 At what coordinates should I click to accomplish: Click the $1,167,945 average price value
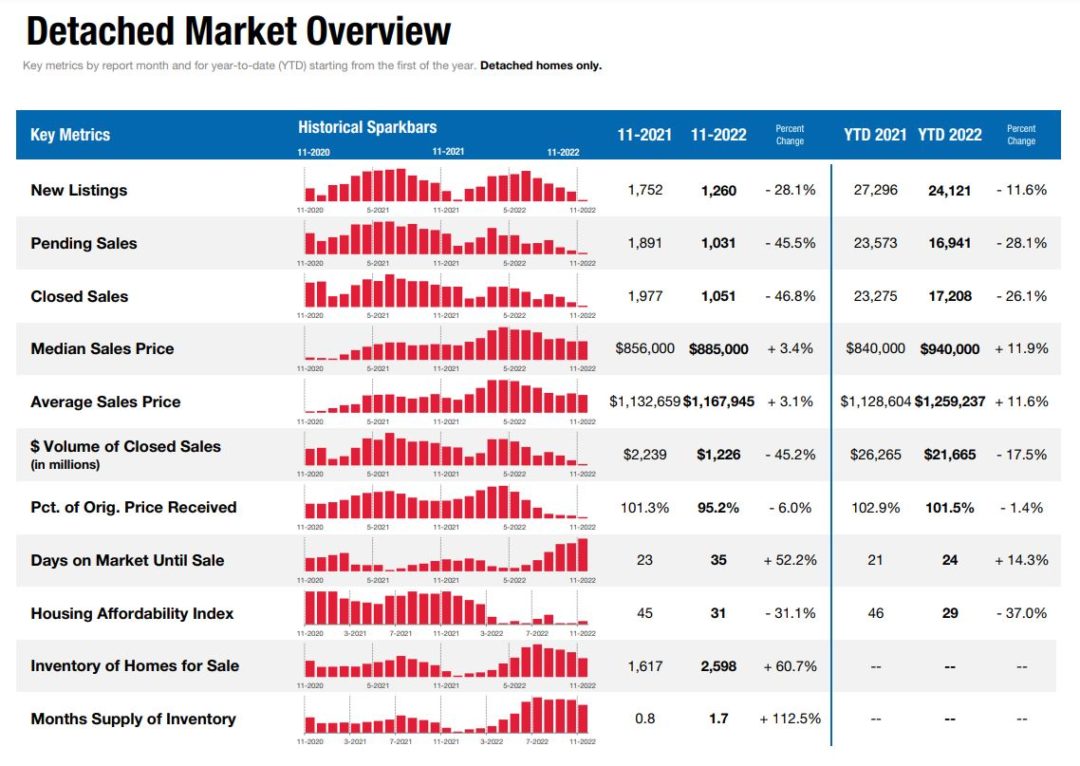point(718,402)
